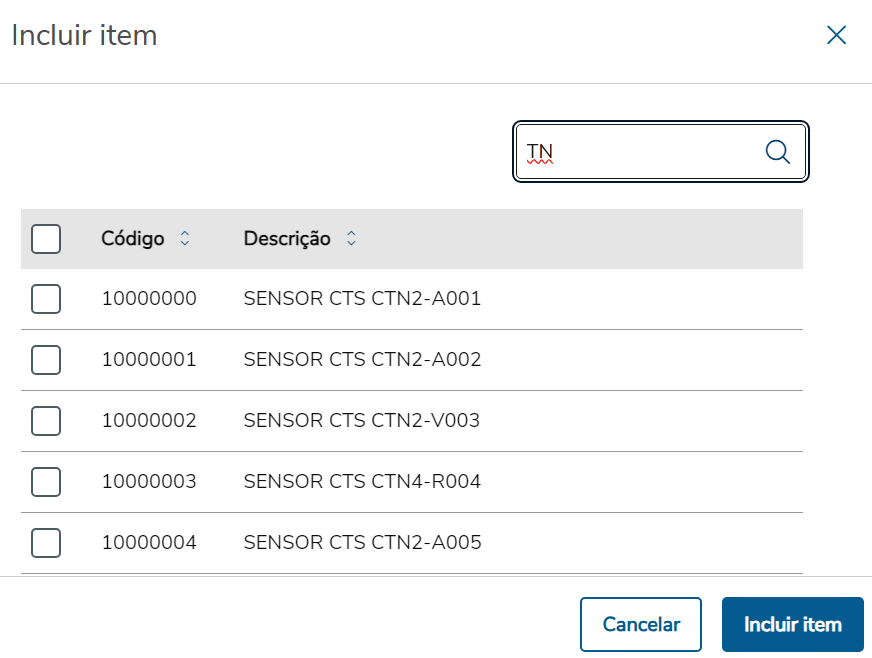Sort by Descrição column arrows
872x658 pixels.
tap(351, 239)
